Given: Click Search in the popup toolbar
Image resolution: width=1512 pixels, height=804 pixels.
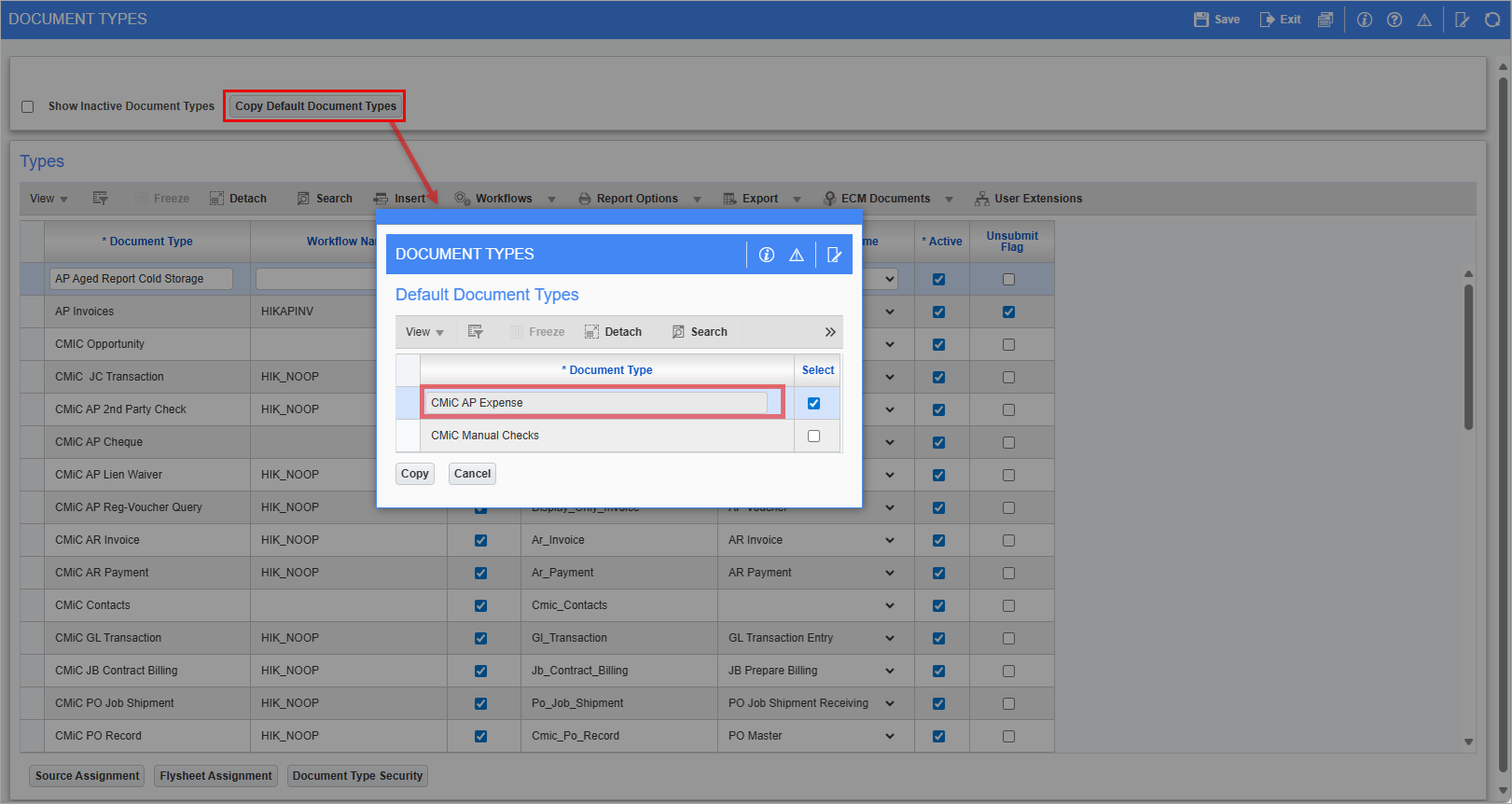Looking at the screenshot, I should tap(700, 332).
